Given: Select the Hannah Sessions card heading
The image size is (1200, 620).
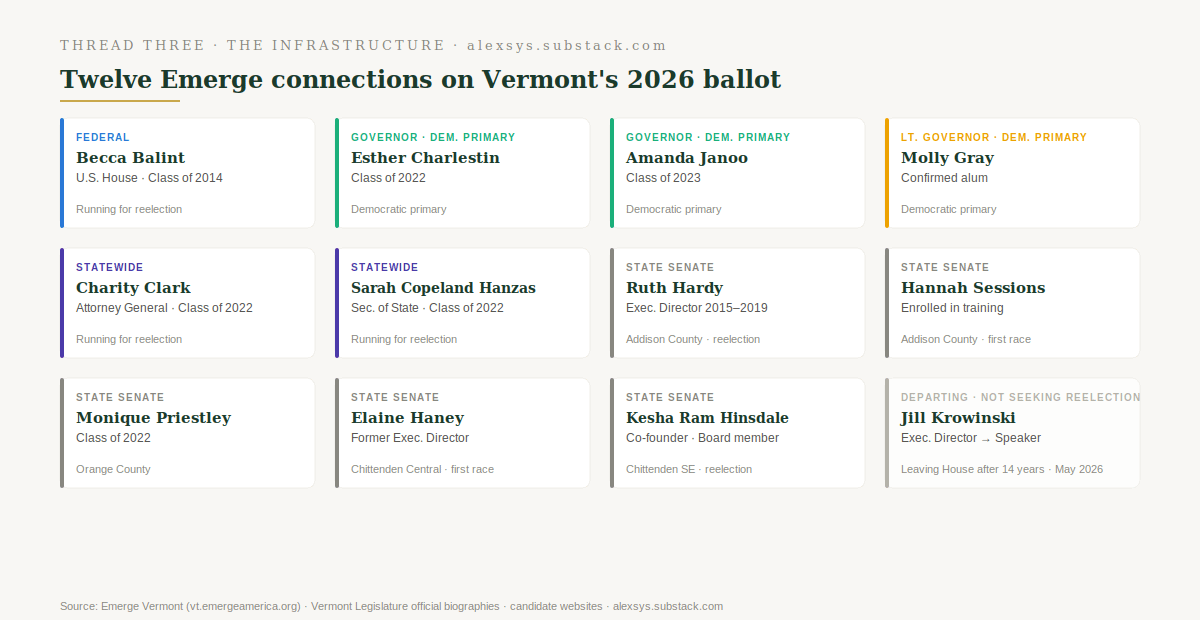Looking at the screenshot, I should coord(973,288).
